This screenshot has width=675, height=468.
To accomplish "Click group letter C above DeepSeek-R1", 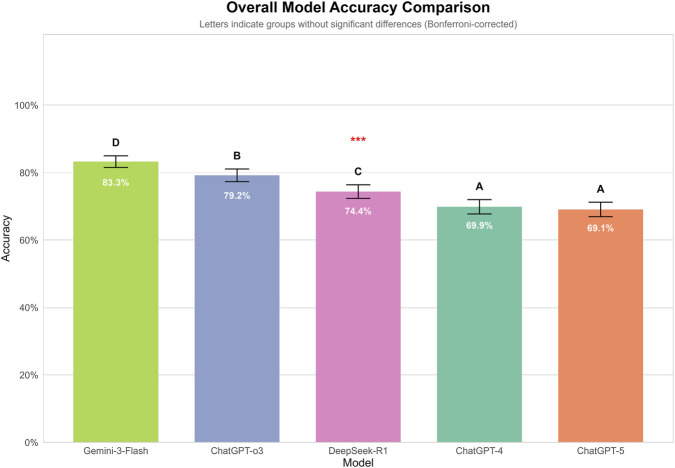I will (x=358, y=172).
